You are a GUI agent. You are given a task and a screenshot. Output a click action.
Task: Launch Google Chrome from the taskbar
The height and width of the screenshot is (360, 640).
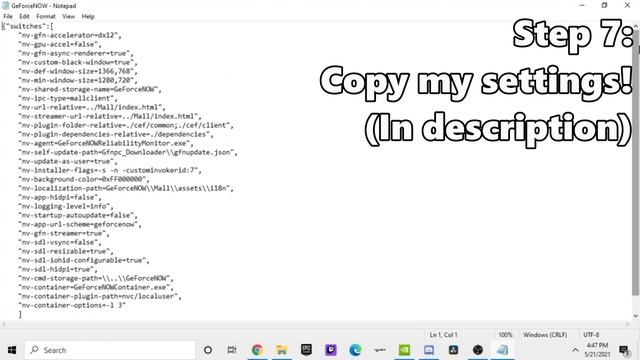257,350
